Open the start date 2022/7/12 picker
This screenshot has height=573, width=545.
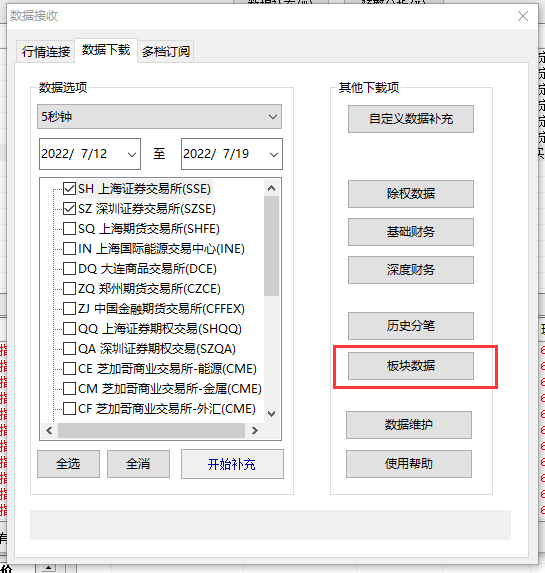point(90,154)
